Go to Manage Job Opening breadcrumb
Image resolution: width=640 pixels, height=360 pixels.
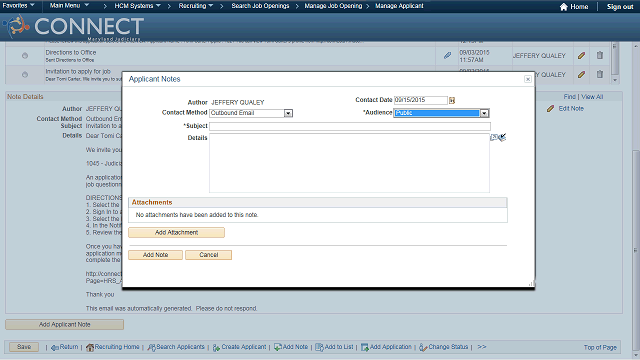point(333,6)
